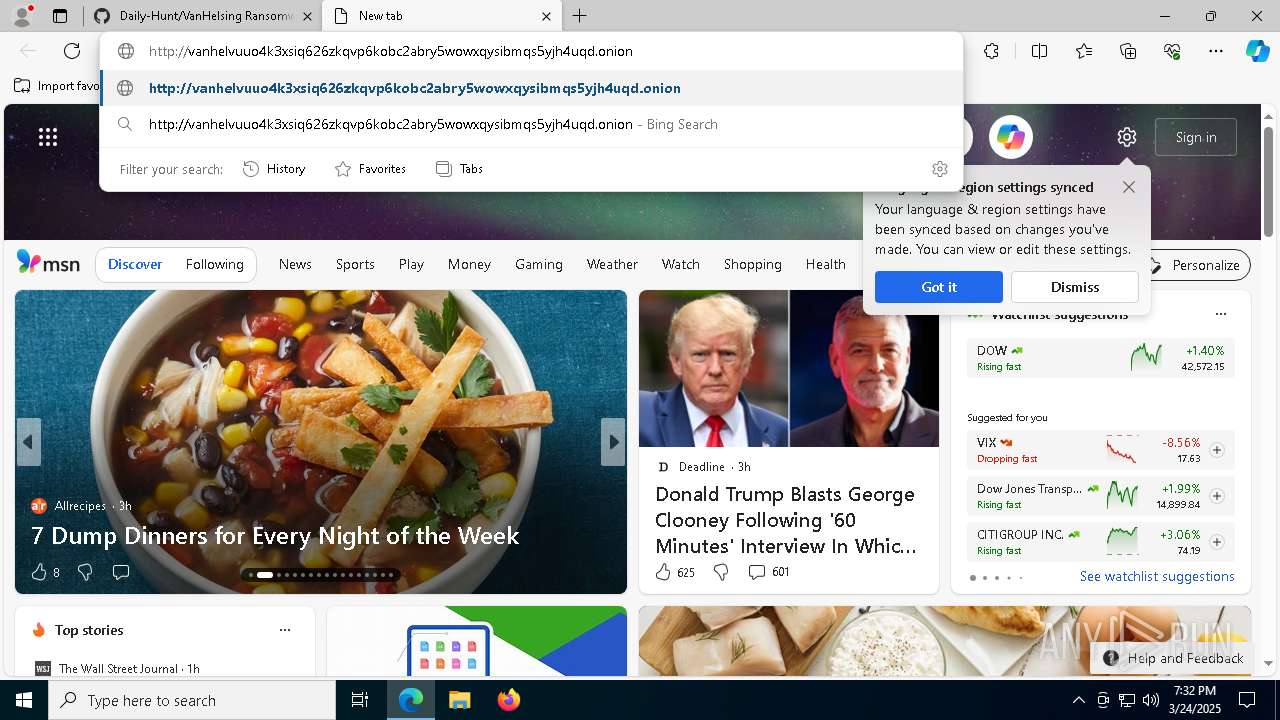Open 7 Dump Dinners article
This screenshot has width=1280, height=720.
point(275,536)
